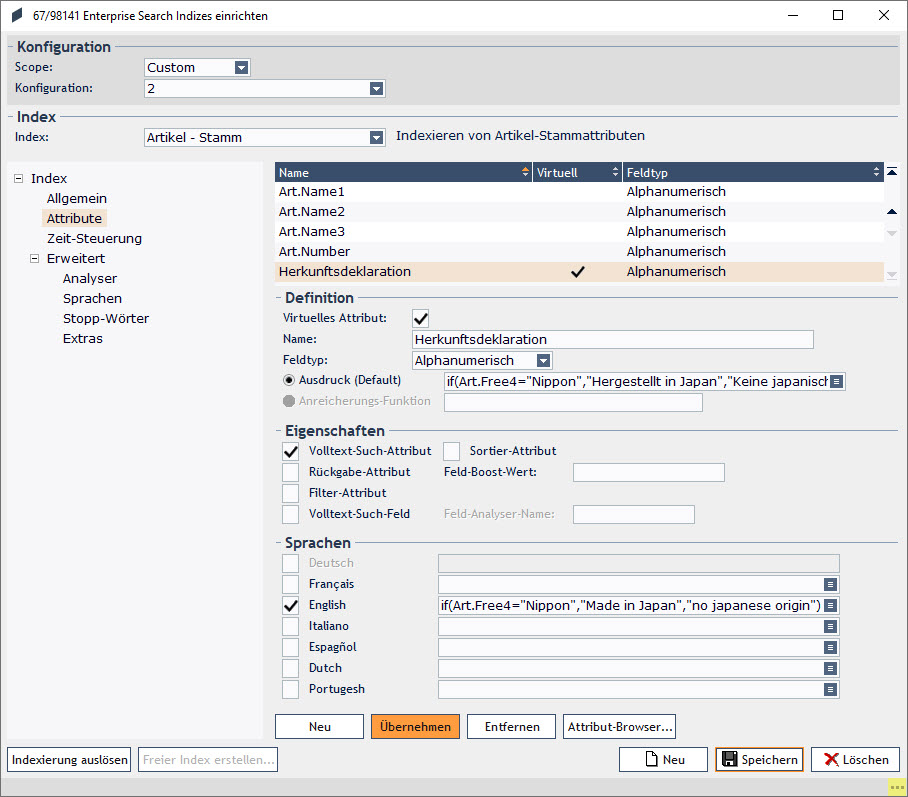
Task: Open text editor icon for Portugesh field
Action: click(830, 689)
